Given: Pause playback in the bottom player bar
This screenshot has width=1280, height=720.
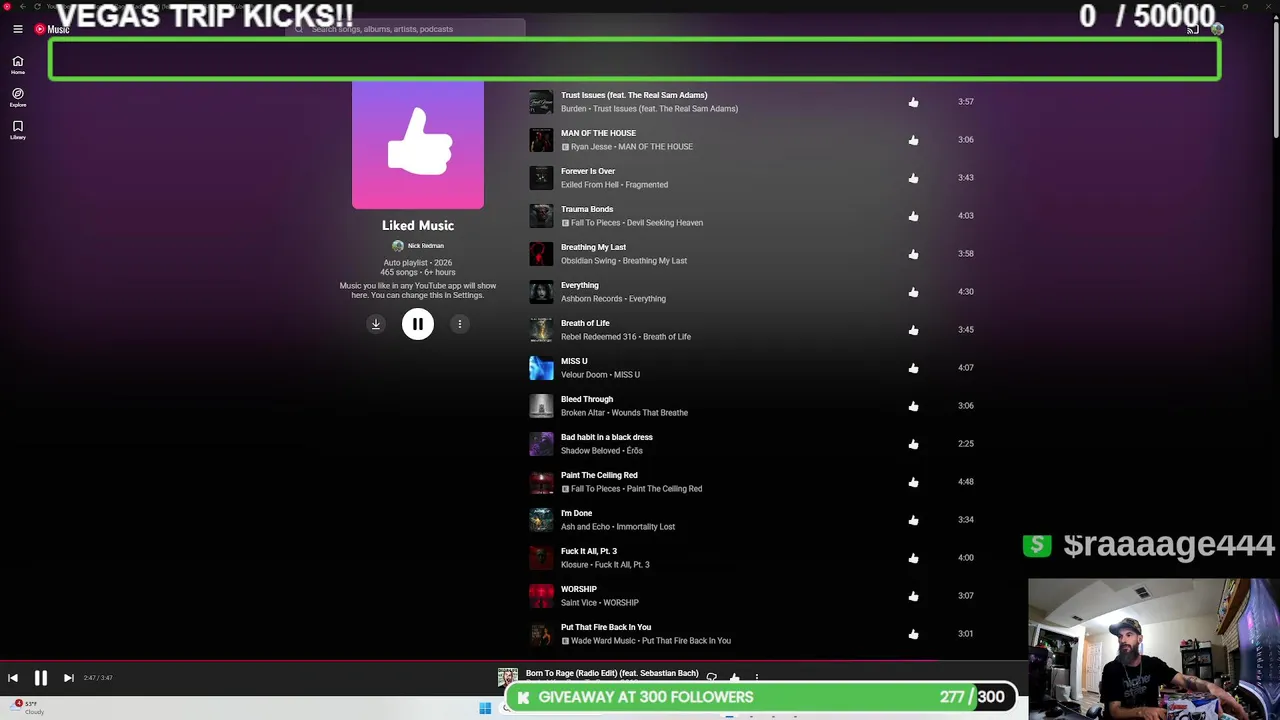Looking at the screenshot, I should pyautogui.click(x=41, y=678).
